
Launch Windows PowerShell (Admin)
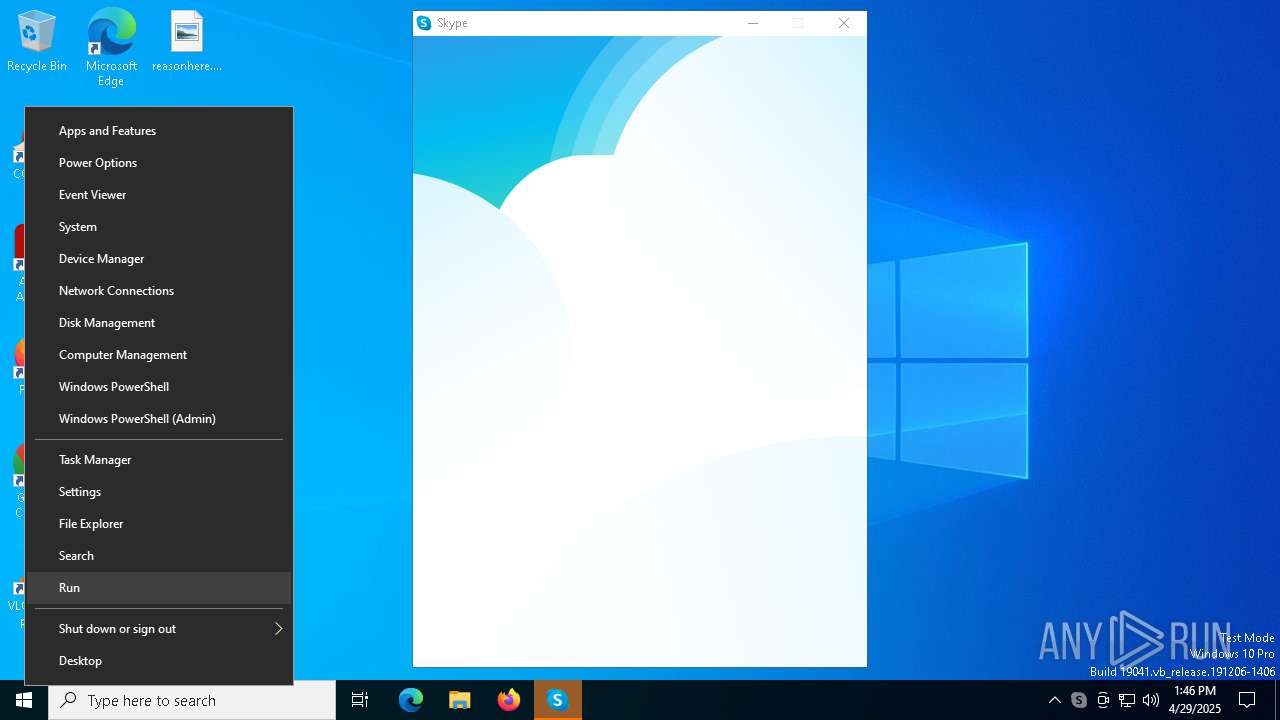[159, 419]
